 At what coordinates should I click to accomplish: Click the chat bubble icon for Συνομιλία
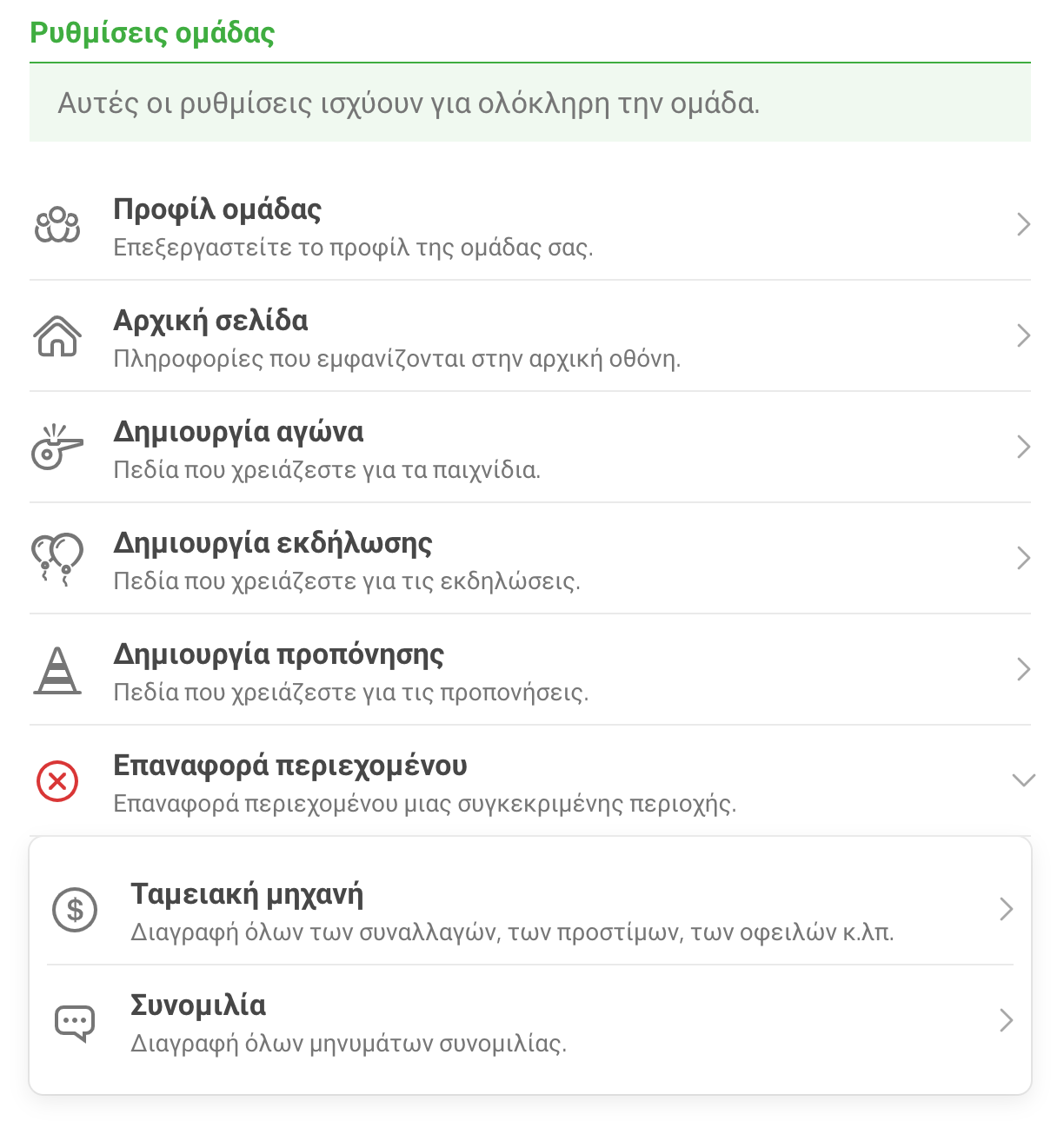(75, 1023)
